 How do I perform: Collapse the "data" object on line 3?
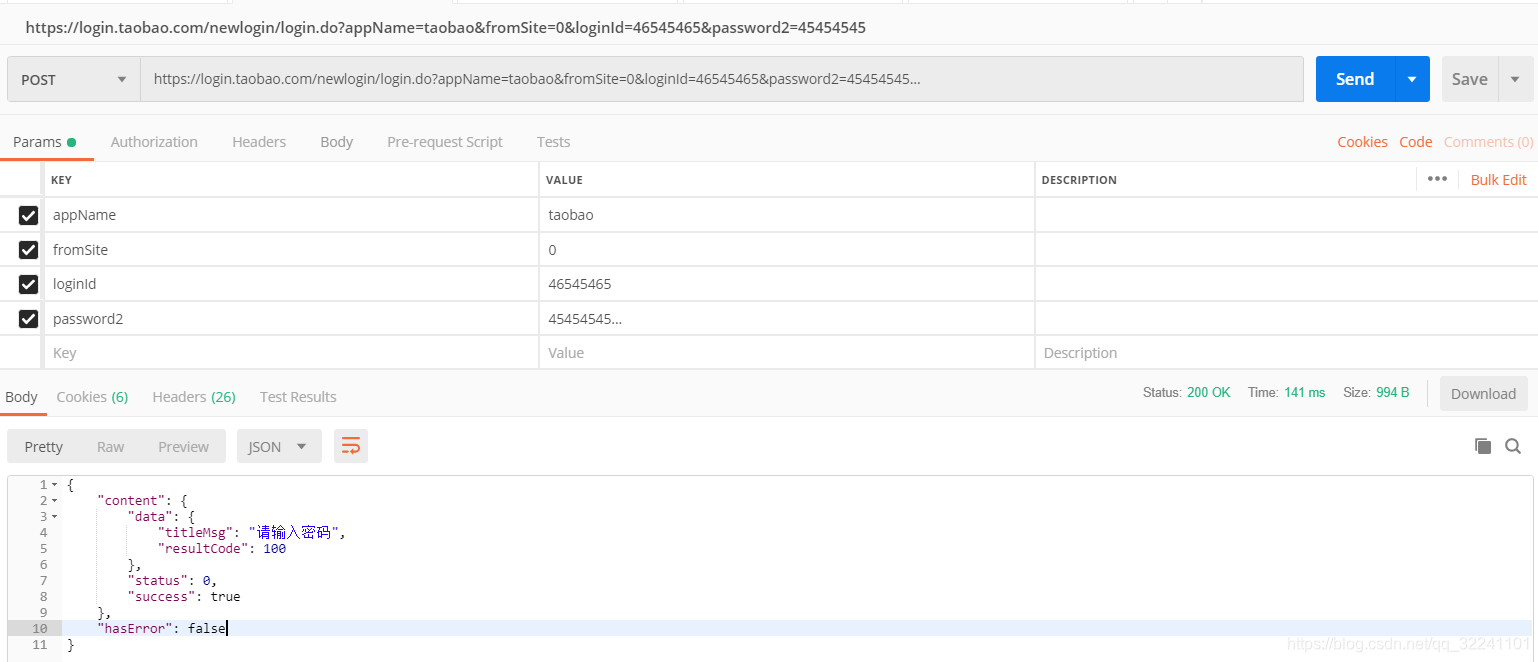point(54,517)
